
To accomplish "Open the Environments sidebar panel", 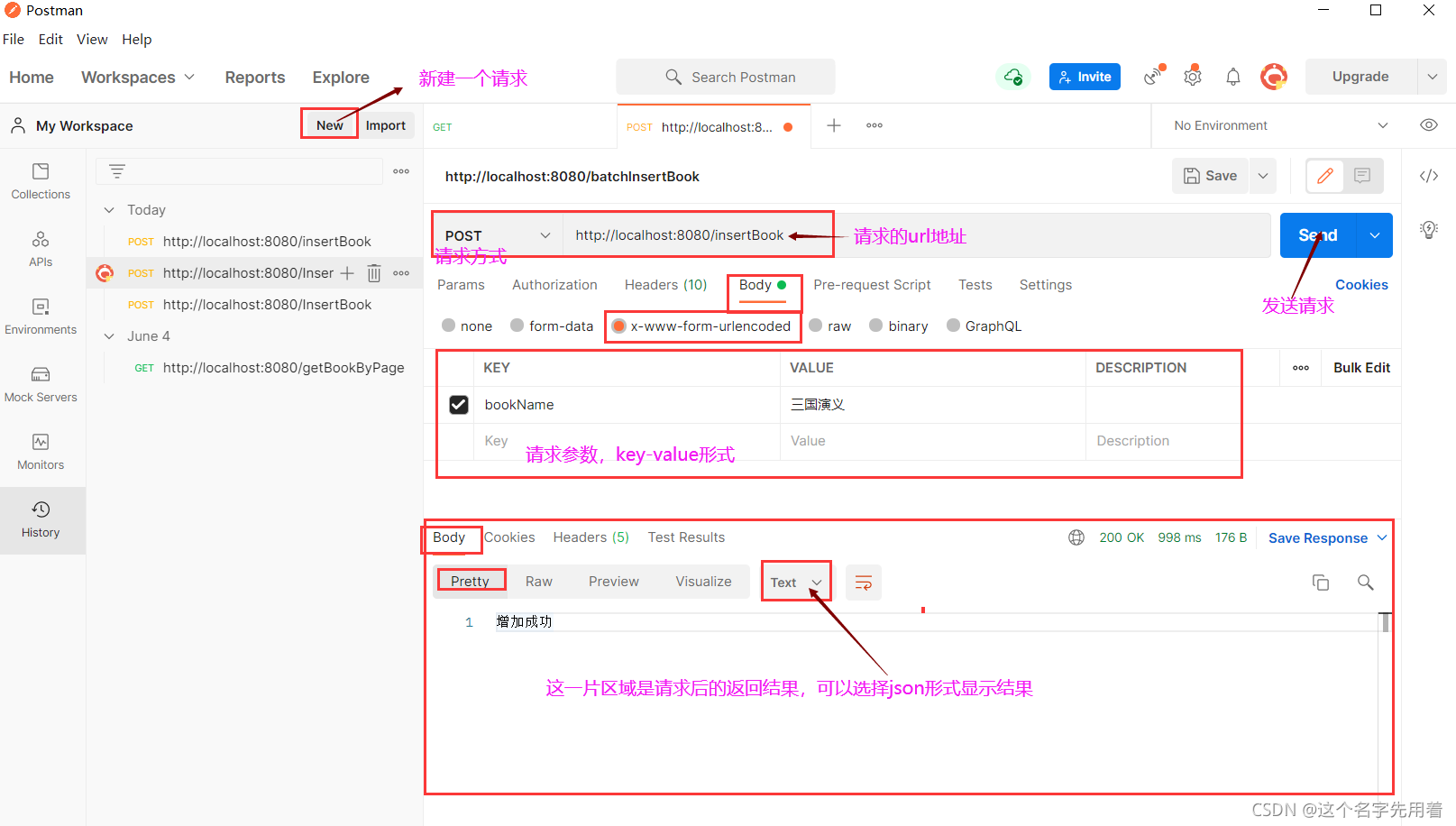I will coord(41,317).
